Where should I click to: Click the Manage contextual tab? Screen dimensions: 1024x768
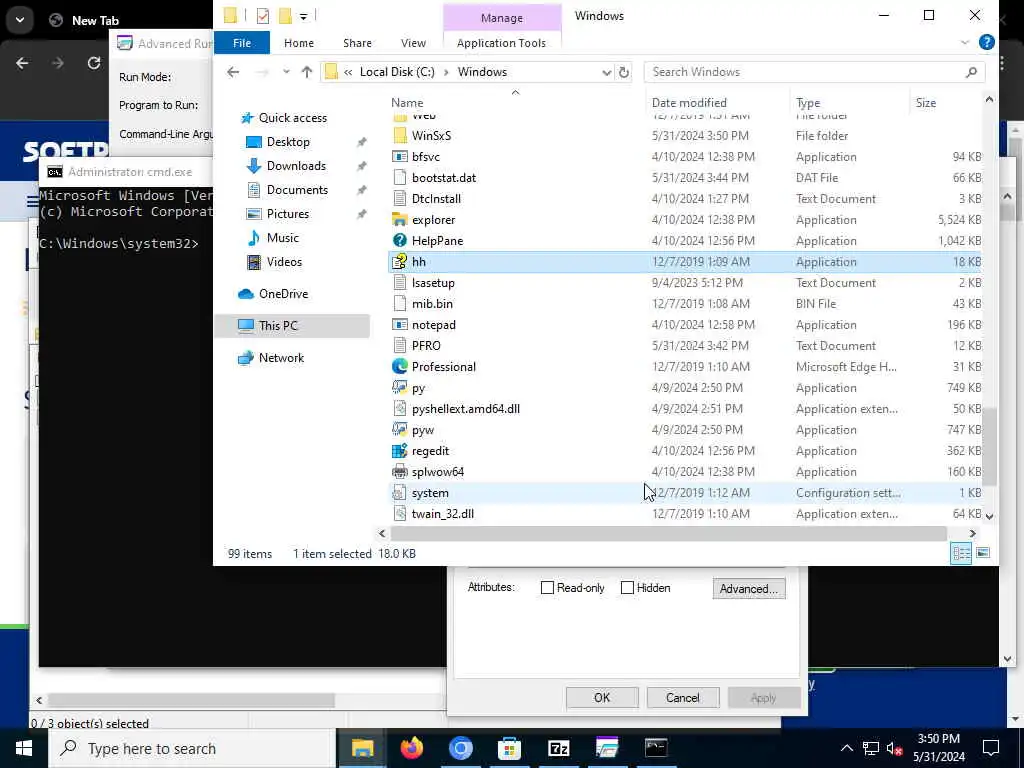pos(502,18)
